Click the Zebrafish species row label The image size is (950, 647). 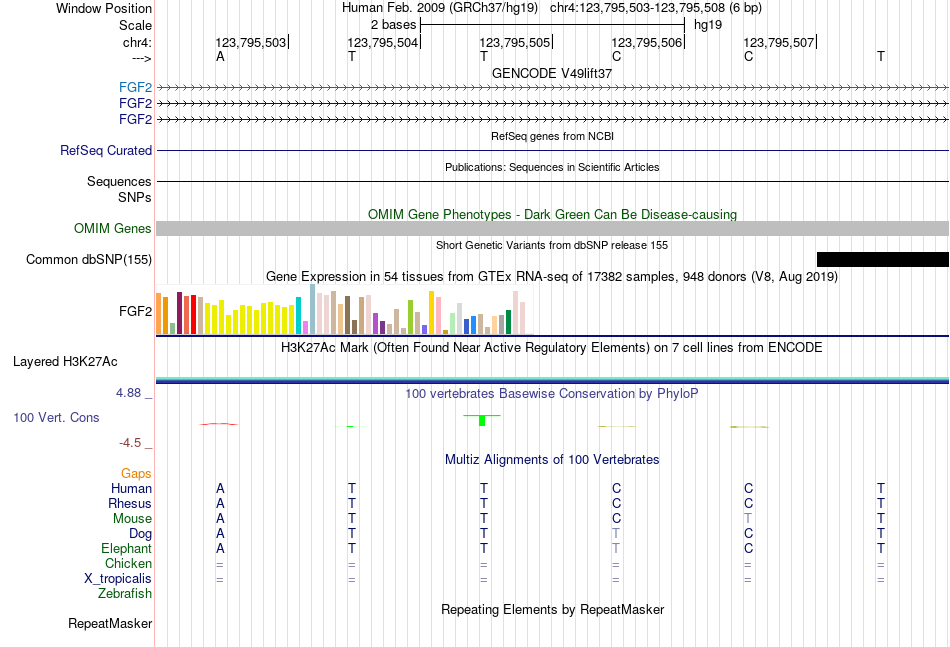tap(125, 593)
